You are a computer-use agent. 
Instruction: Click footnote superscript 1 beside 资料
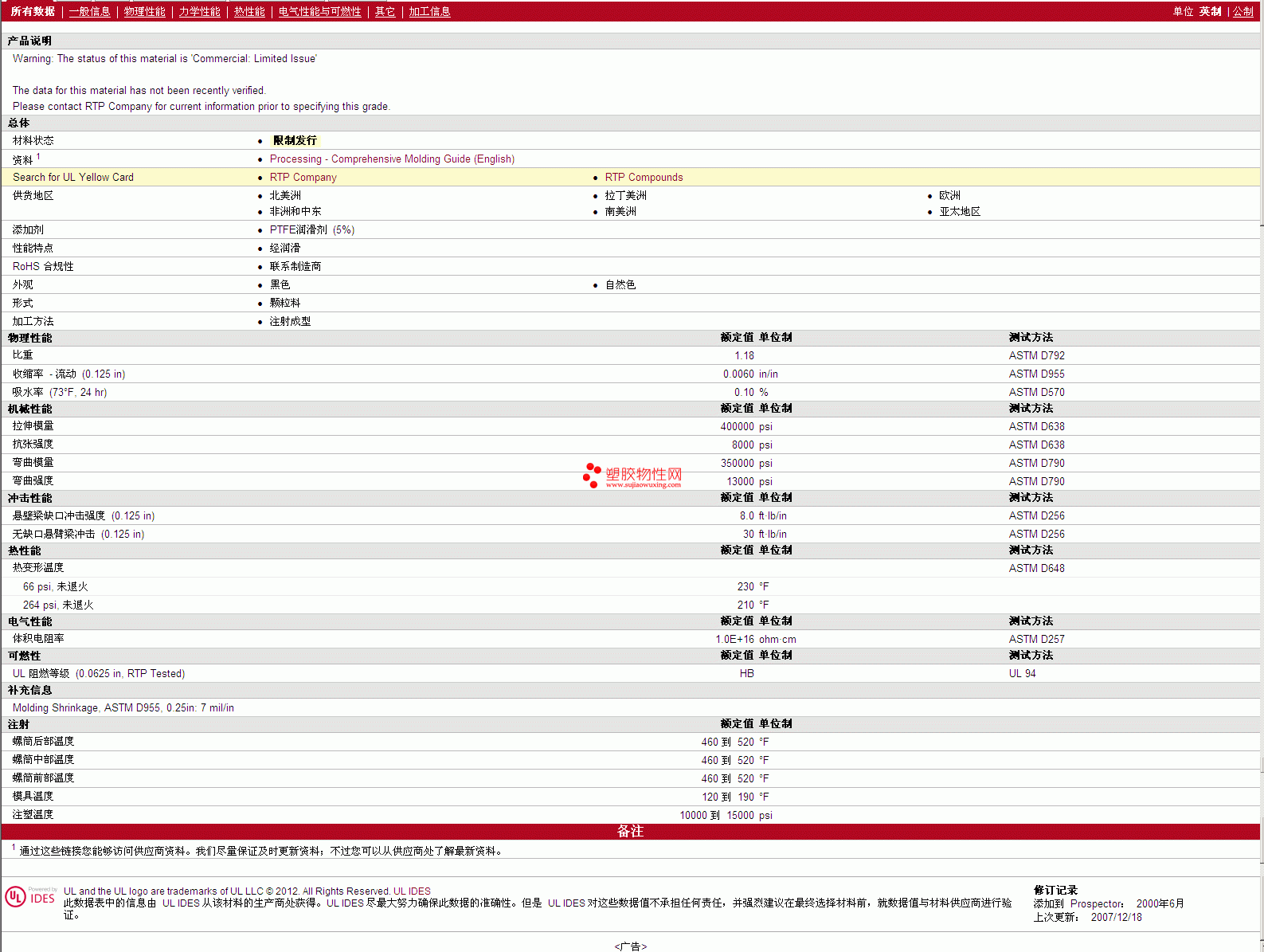point(38,156)
